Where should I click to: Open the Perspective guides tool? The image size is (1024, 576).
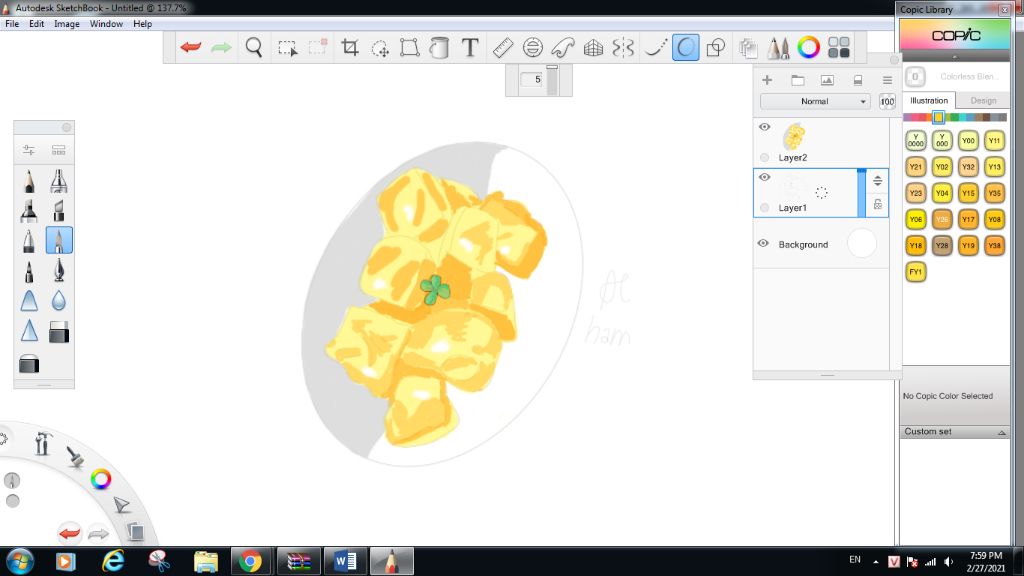[593, 48]
